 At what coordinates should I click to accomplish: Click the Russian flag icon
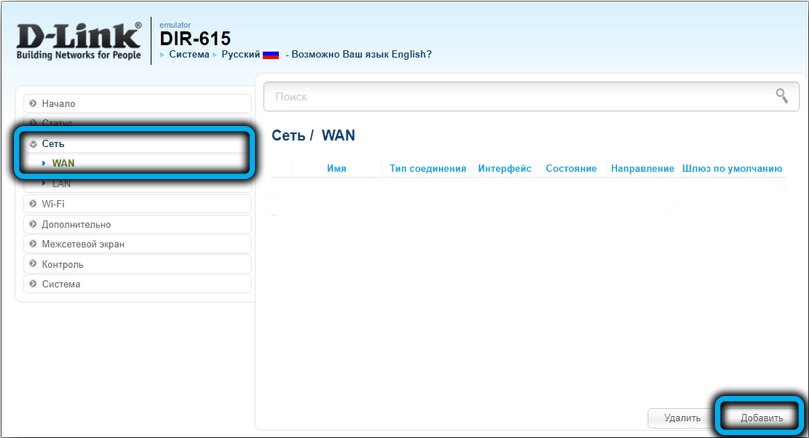pyautogui.click(x=270, y=54)
